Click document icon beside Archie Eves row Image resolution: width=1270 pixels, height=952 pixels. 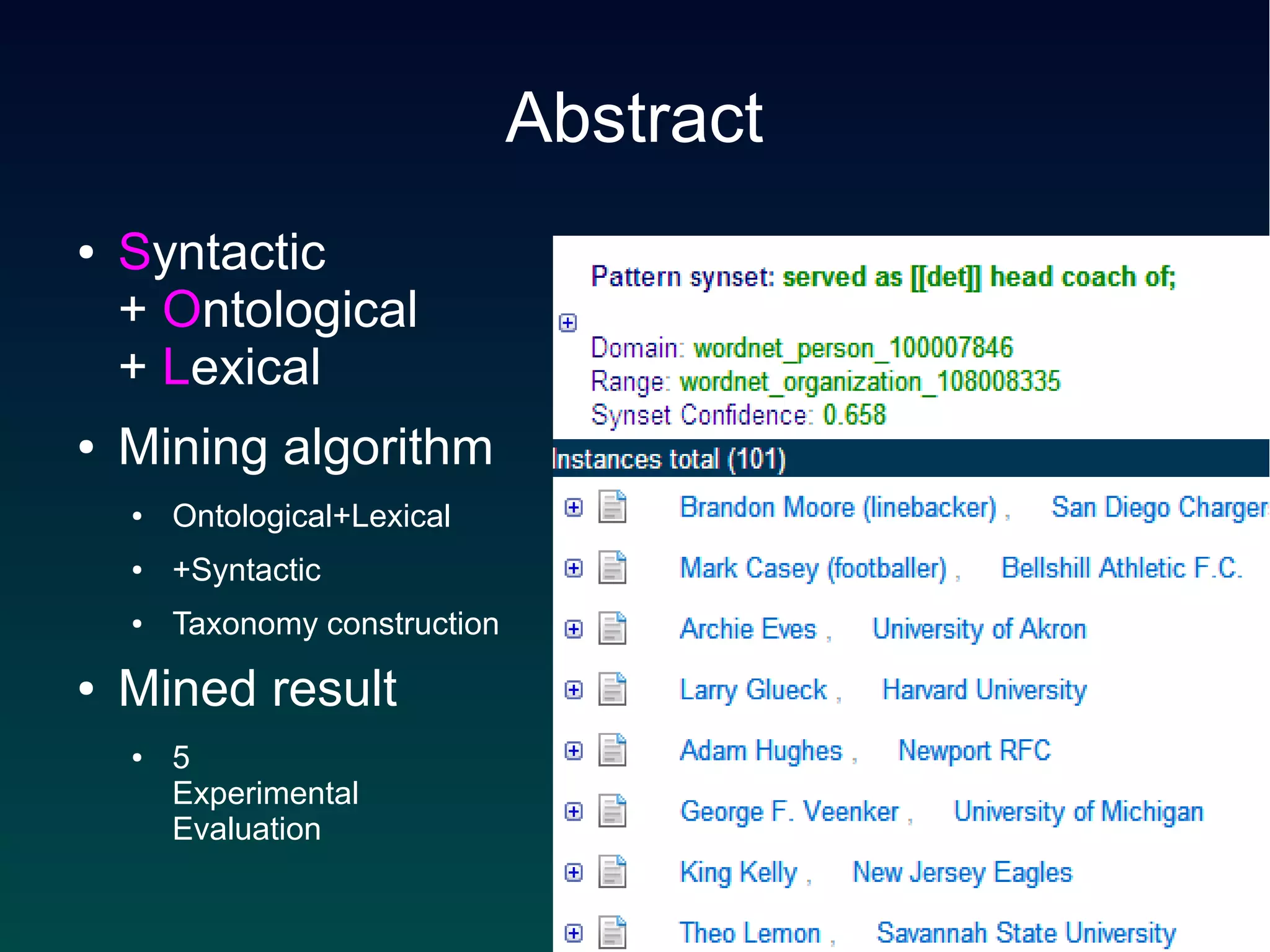pos(612,628)
